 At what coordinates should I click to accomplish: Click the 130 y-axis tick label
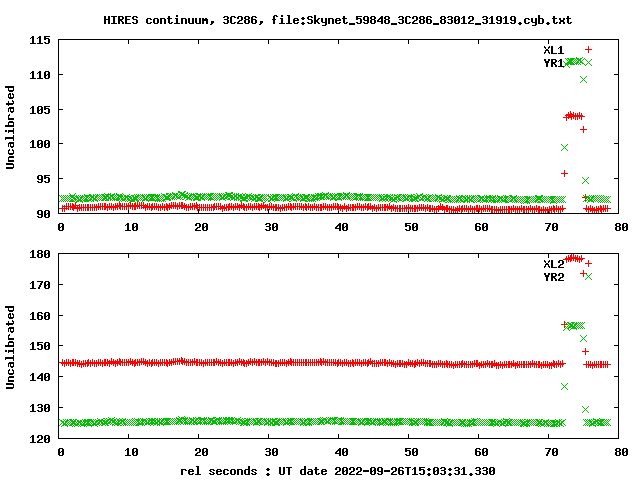click(x=40, y=408)
